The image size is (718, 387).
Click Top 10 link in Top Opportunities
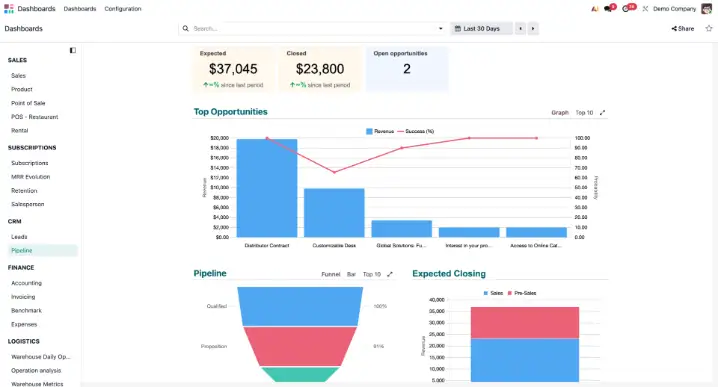[584, 112]
